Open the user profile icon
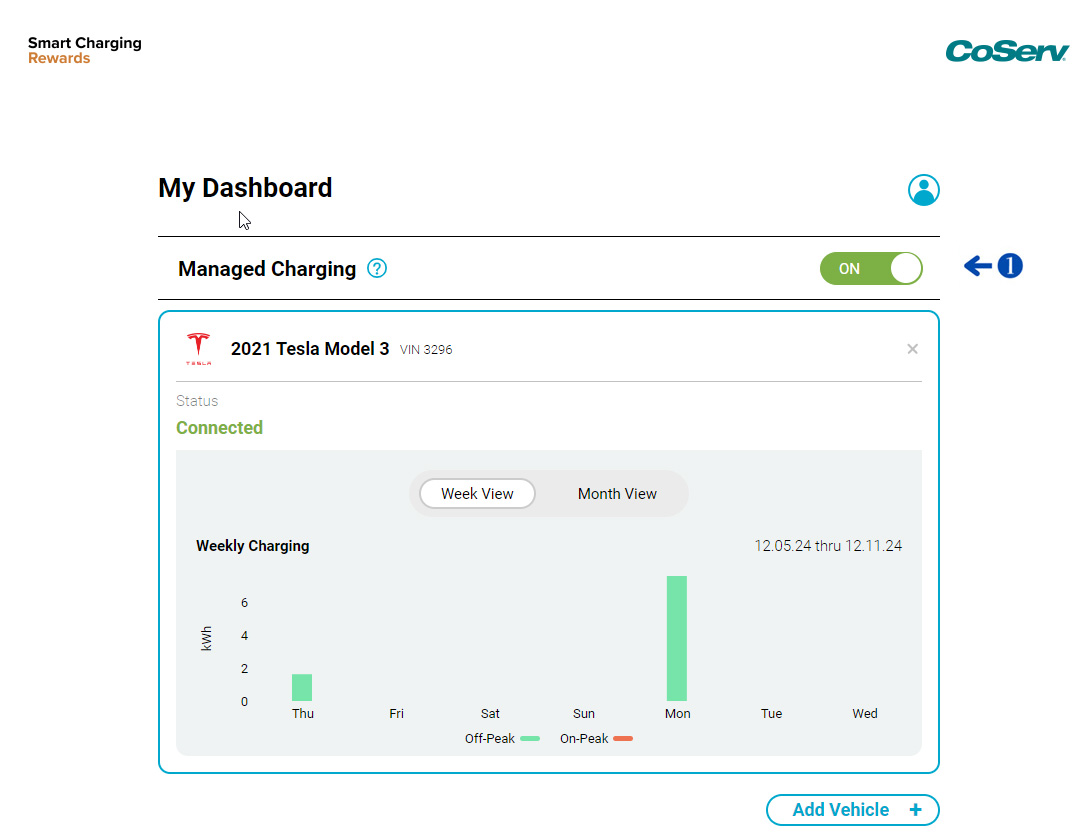Viewport: 1084px width, 840px height. (x=923, y=190)
